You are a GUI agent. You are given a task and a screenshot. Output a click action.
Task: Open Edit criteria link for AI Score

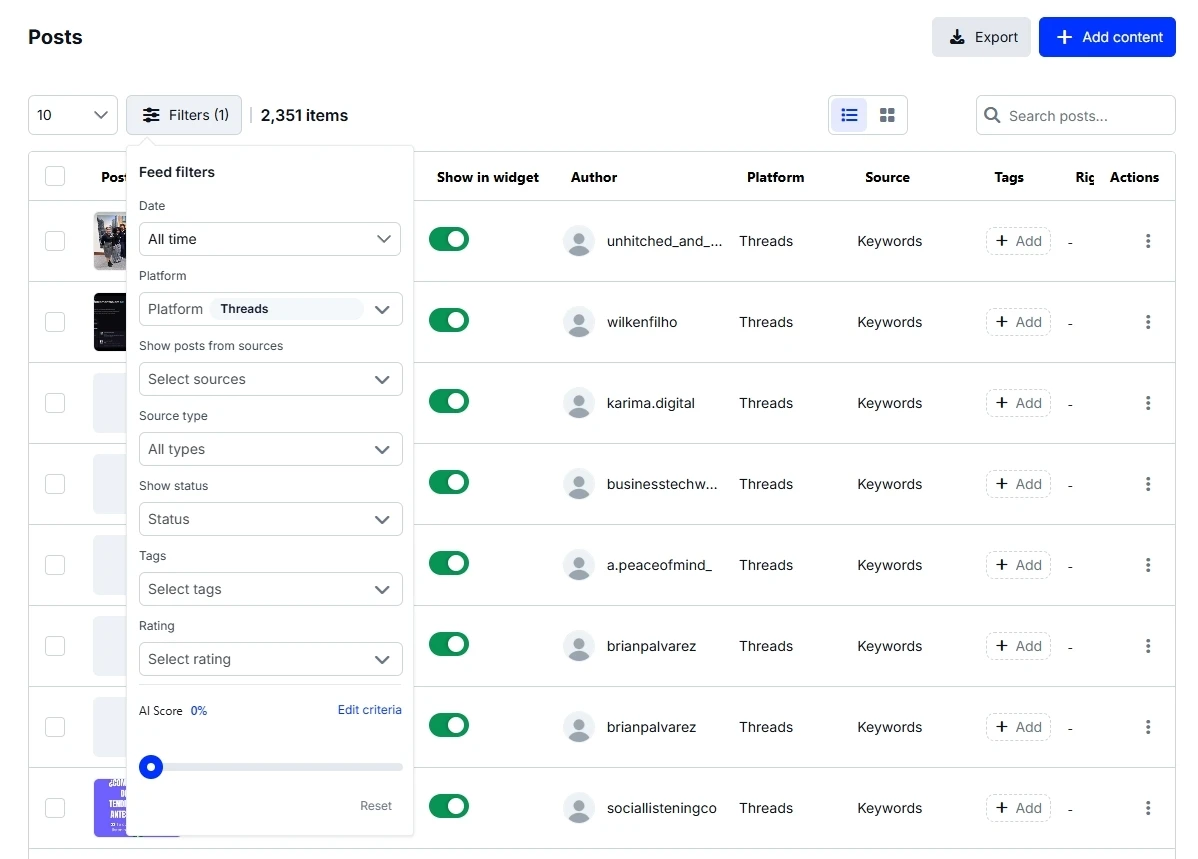pyautogui.click(x=370, y=710)
